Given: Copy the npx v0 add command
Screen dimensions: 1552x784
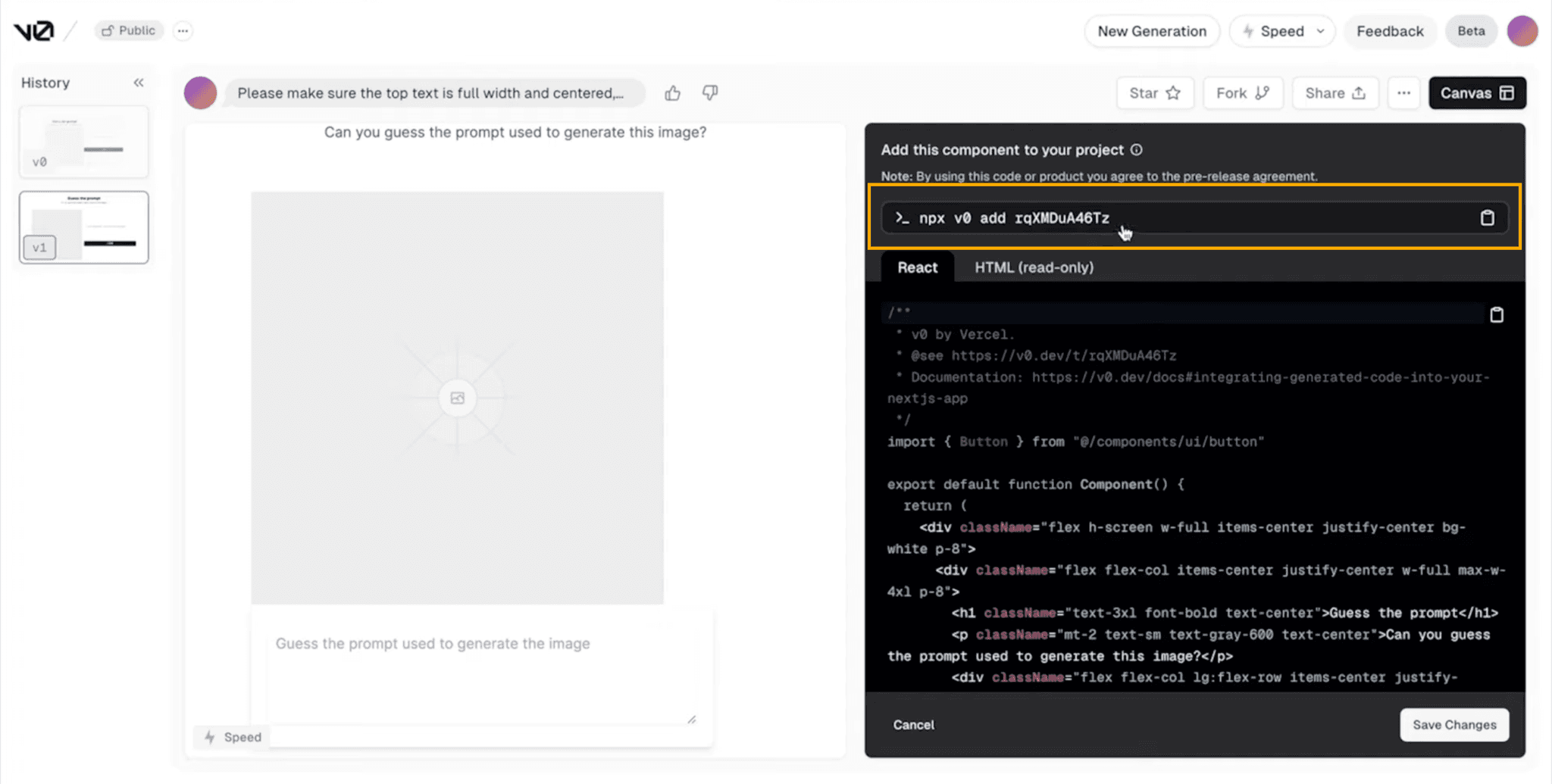Looking at the screenshot, I should pyautogui.click(x=1488, y=217).
